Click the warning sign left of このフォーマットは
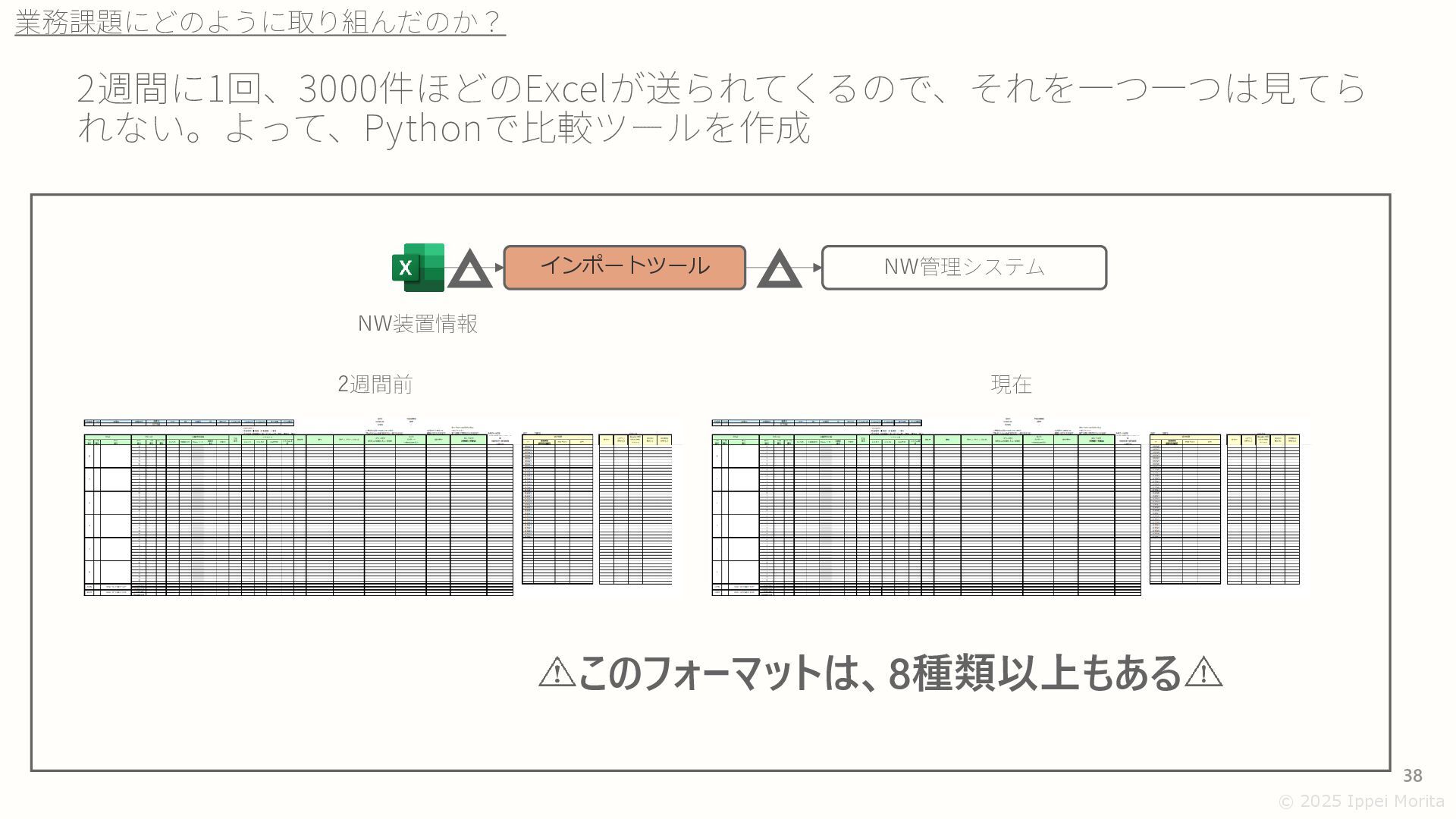This screenshot has width=1456, height=819. [x=557, y=673]
